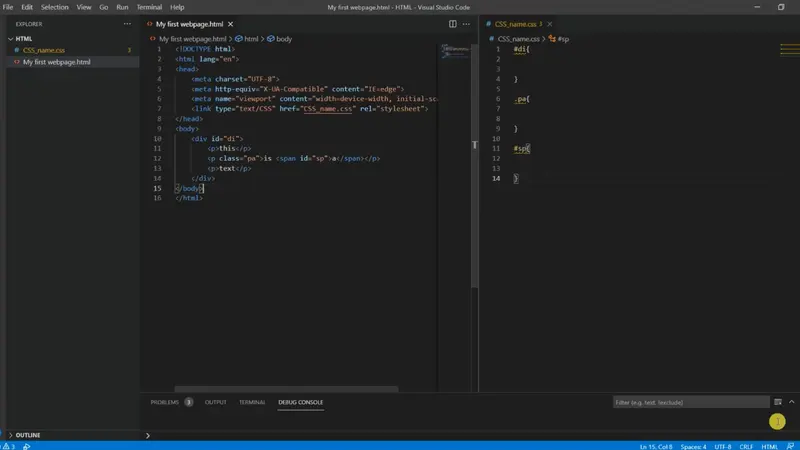
Task: Open more actions for the HTML editor group
Action: pyautogui.click(x=466, y=24)
